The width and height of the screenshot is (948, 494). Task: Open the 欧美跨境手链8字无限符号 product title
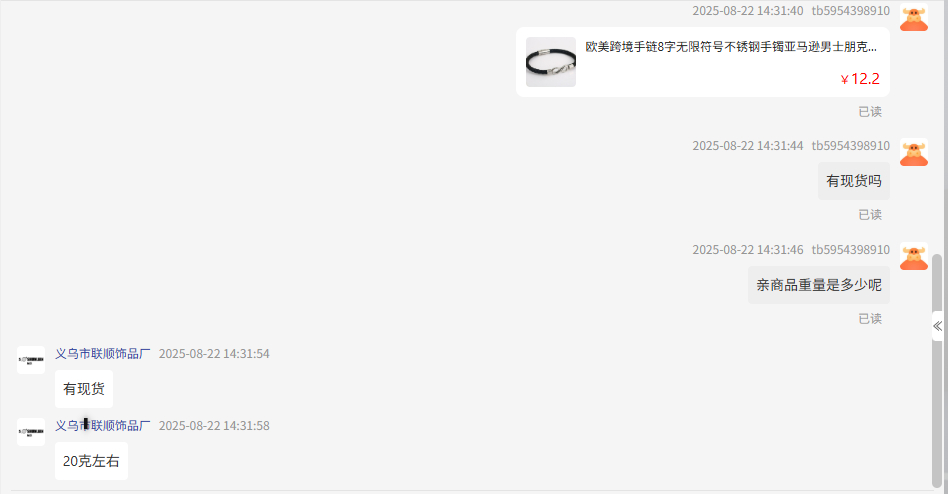pyautogui.click(x=730, y=47)
